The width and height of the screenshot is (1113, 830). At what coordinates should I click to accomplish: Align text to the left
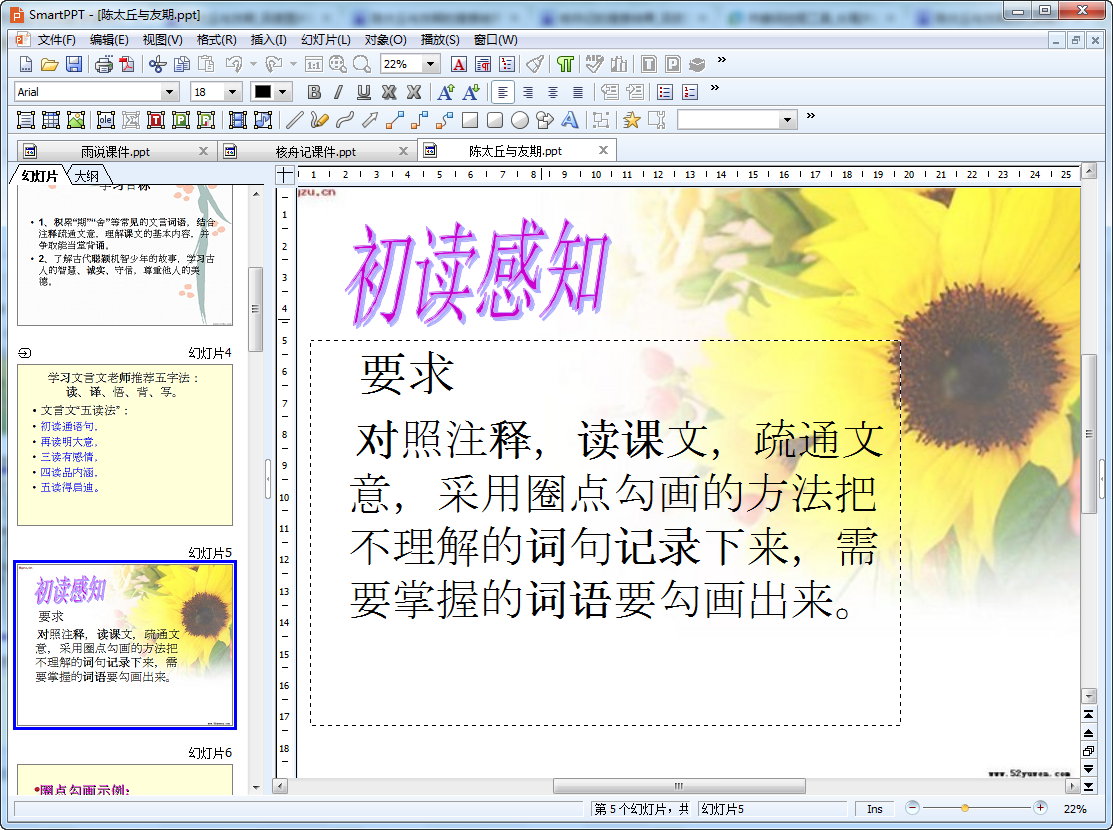pyautogui.click(x=503, y=92)
